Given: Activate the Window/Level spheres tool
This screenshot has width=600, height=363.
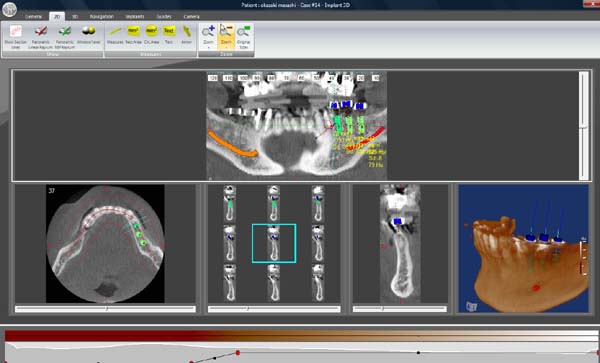Looking at the screenshot, I should [x=89, y=34].
